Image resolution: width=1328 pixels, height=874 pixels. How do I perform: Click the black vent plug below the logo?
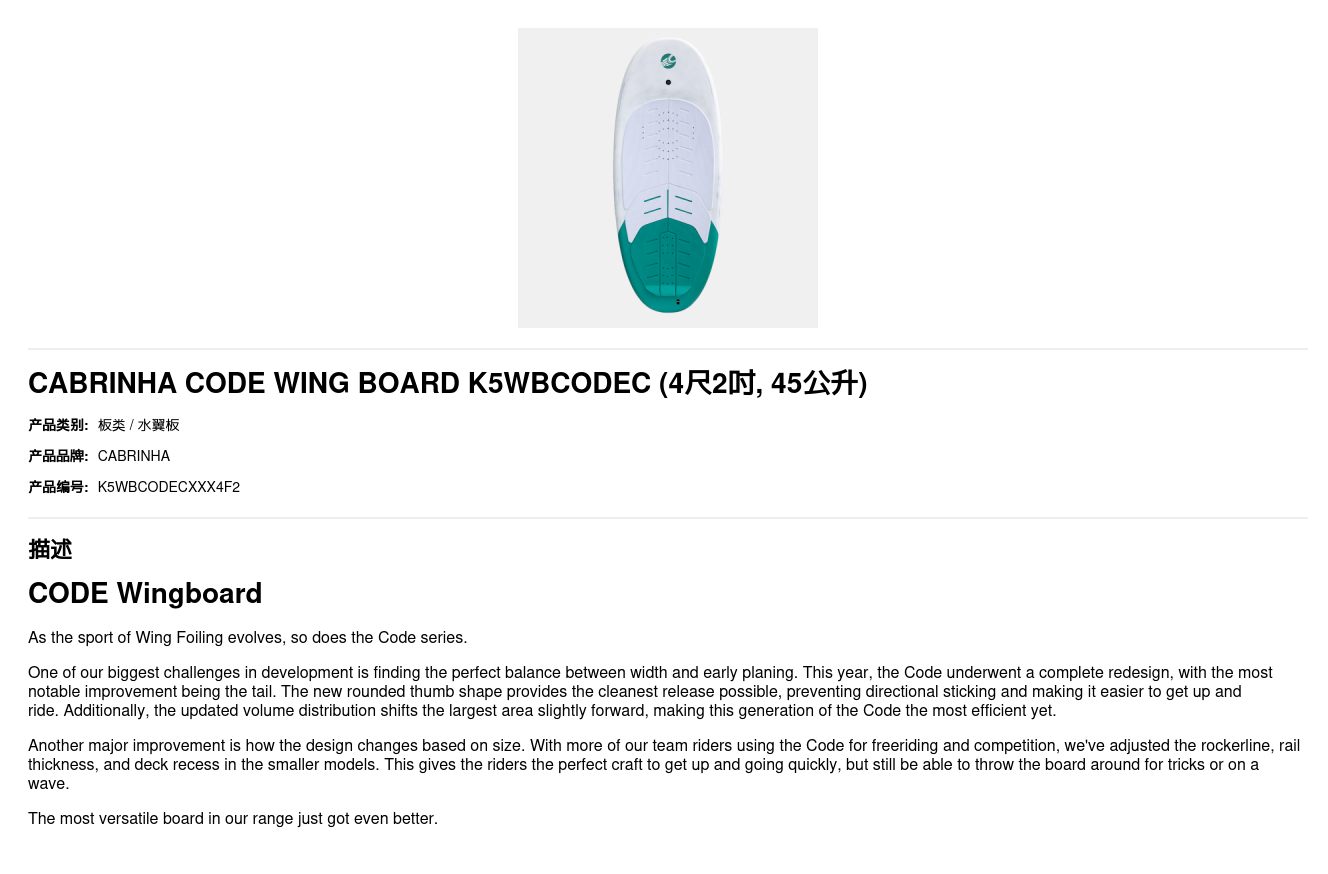coord(668,82)
